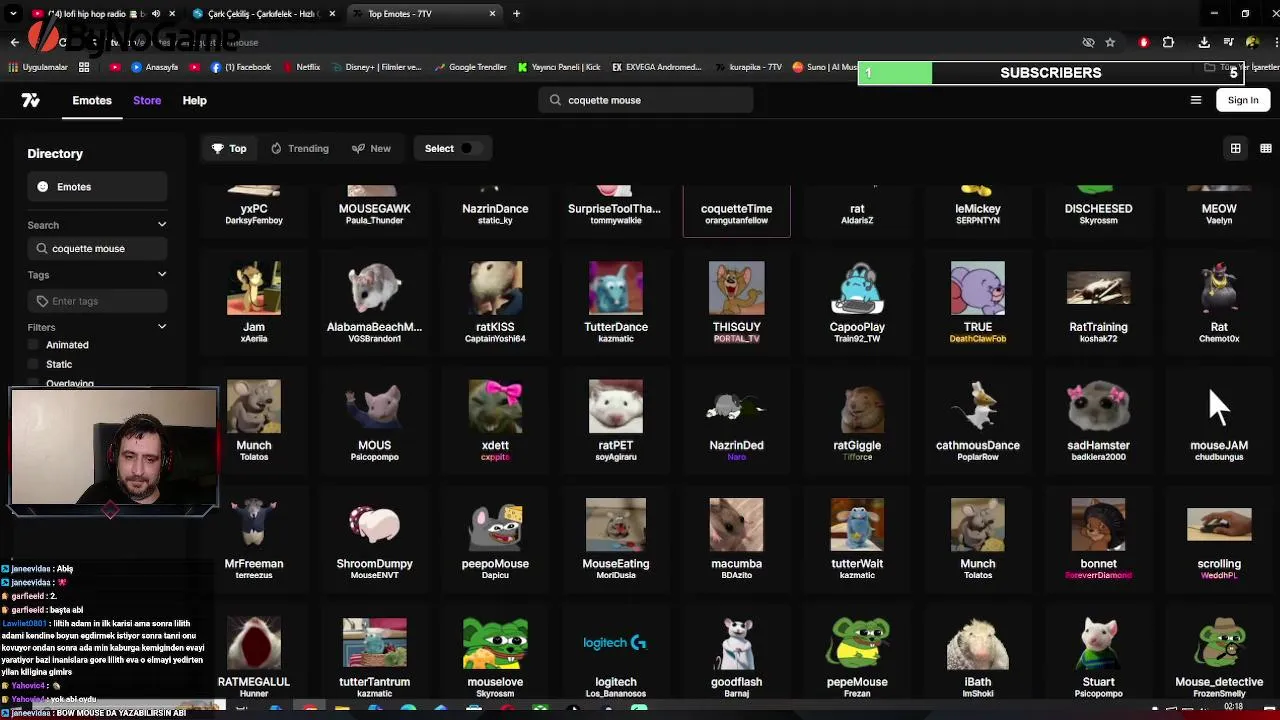Open the Facebook bookmark
The width and height of the screenshot is (1280, 720).
[241, 67]
